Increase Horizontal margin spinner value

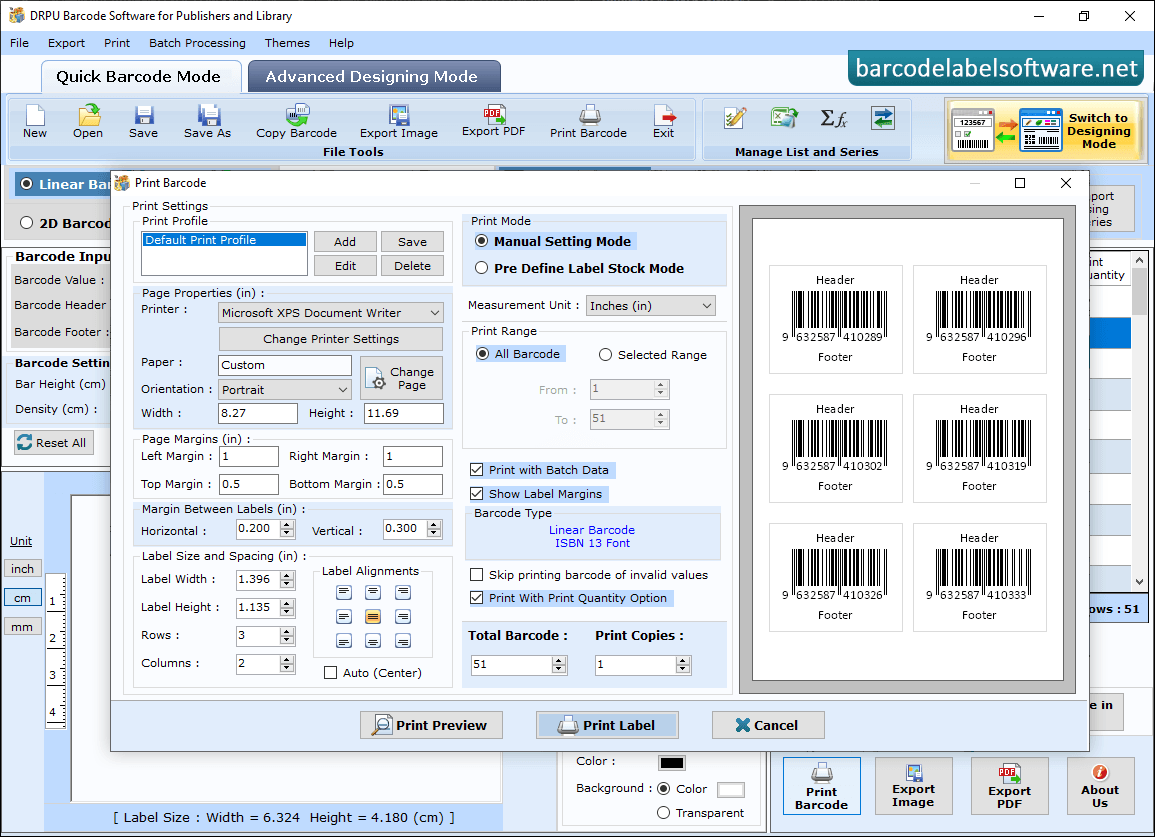[x=287, y=524]
